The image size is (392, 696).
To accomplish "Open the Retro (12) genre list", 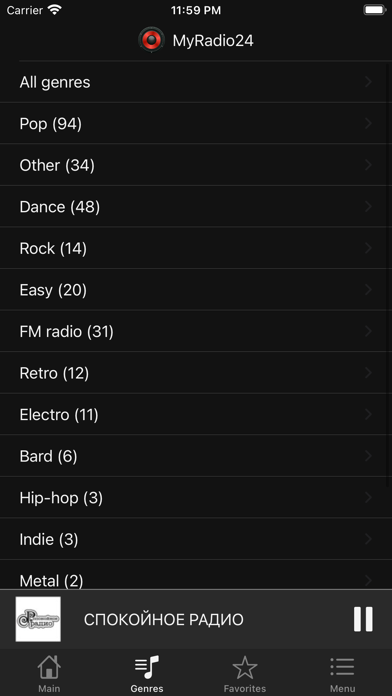I will [196, 373].
